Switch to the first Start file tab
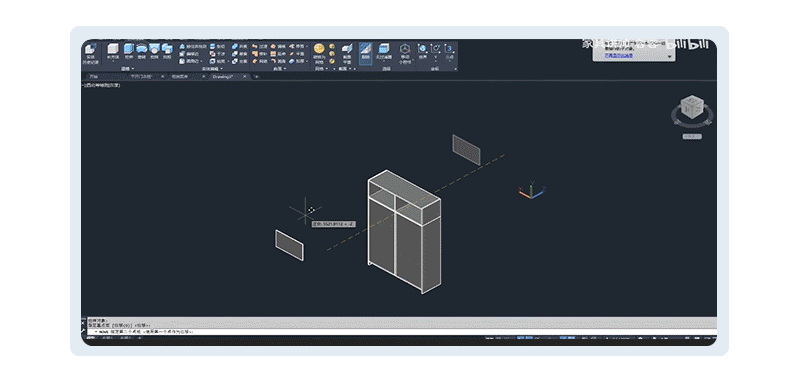 (97, 77)
